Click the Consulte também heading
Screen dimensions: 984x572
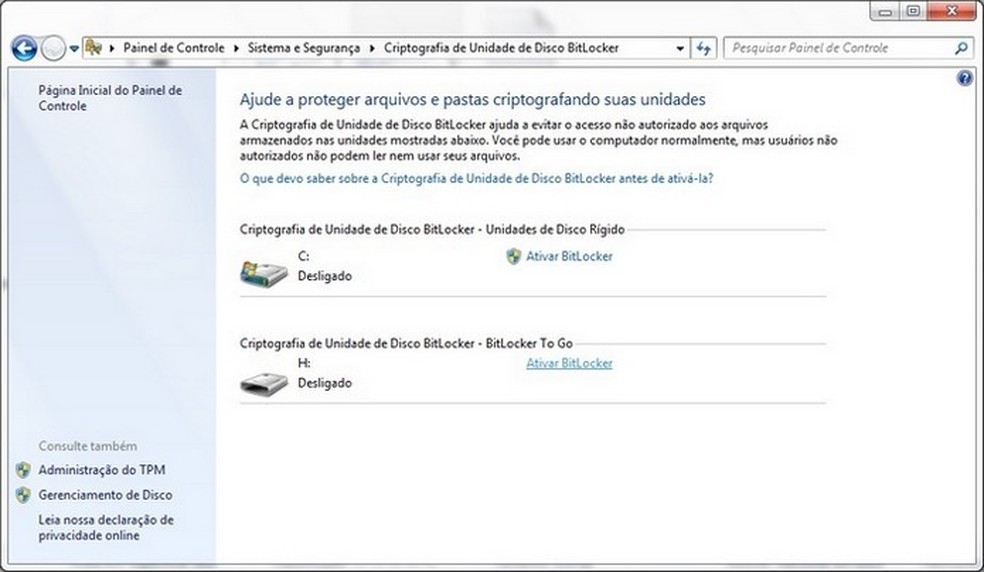pyautogui.click(x=87, y=446)
